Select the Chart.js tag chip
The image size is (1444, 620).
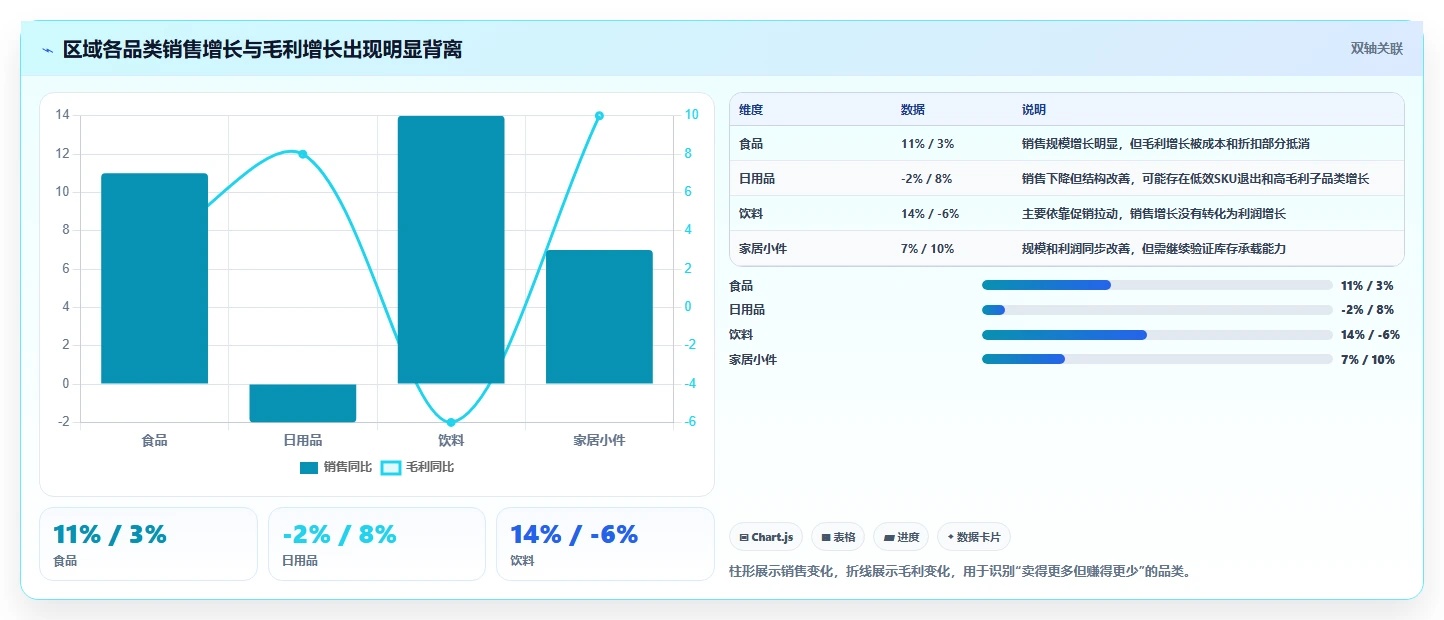point(766,537)
